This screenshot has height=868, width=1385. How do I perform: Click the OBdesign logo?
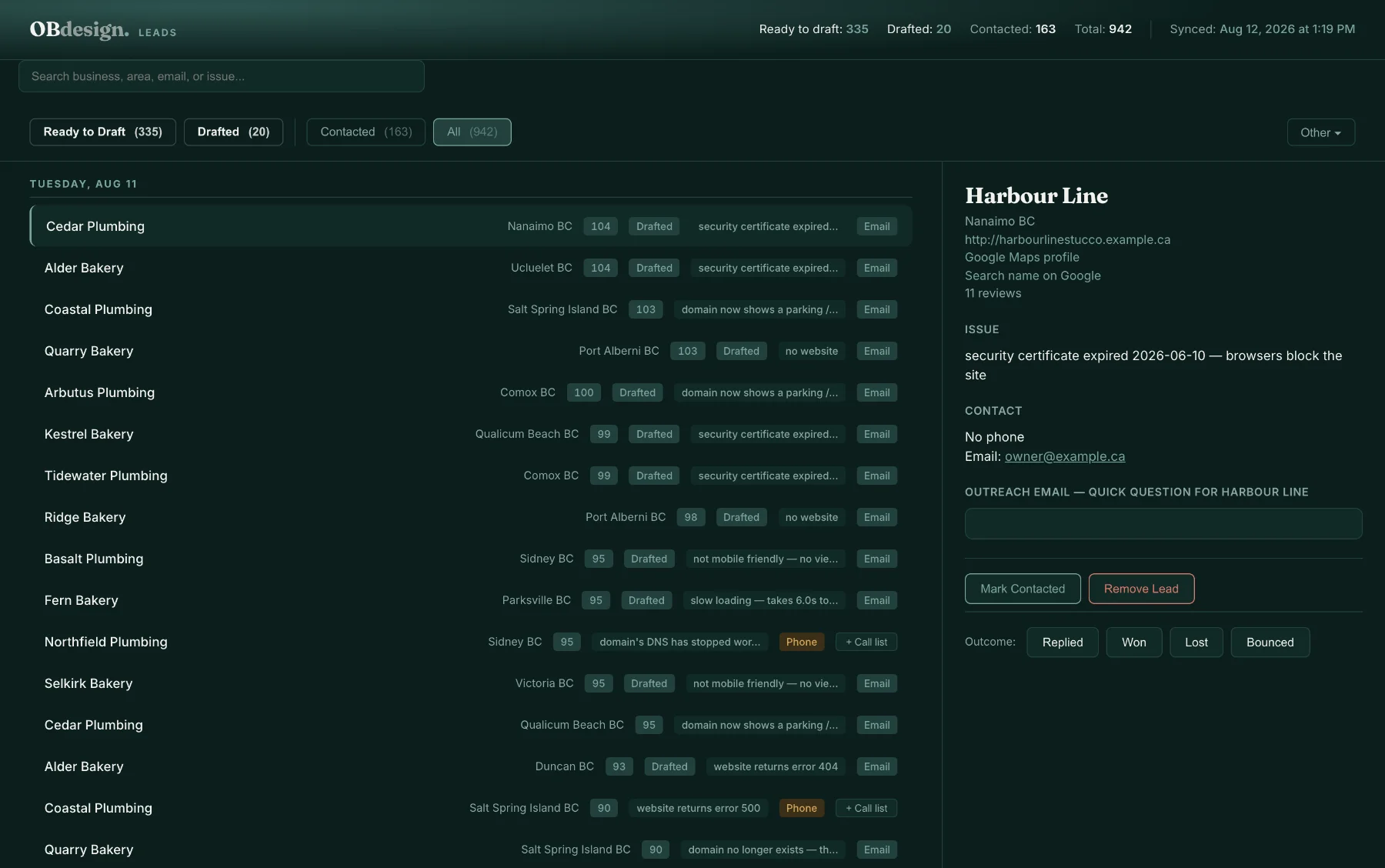[x=79, y=30]
